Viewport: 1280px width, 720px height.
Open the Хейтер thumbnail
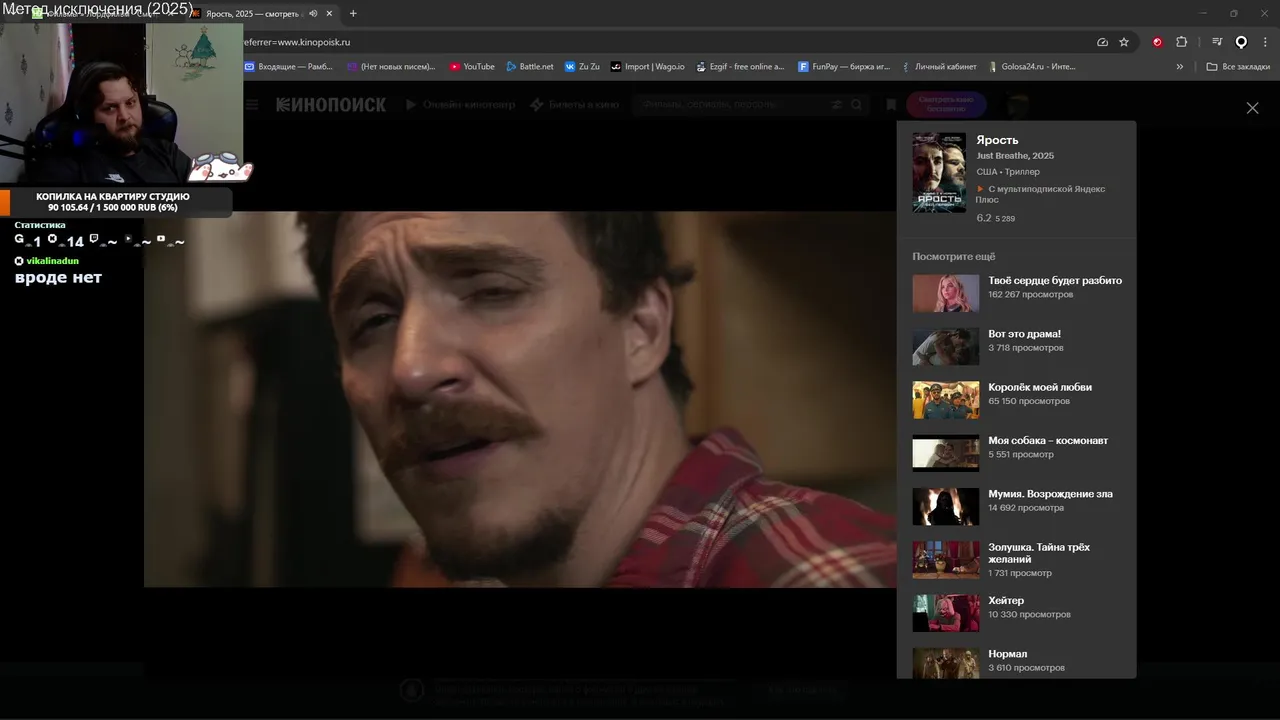(945, 613)
